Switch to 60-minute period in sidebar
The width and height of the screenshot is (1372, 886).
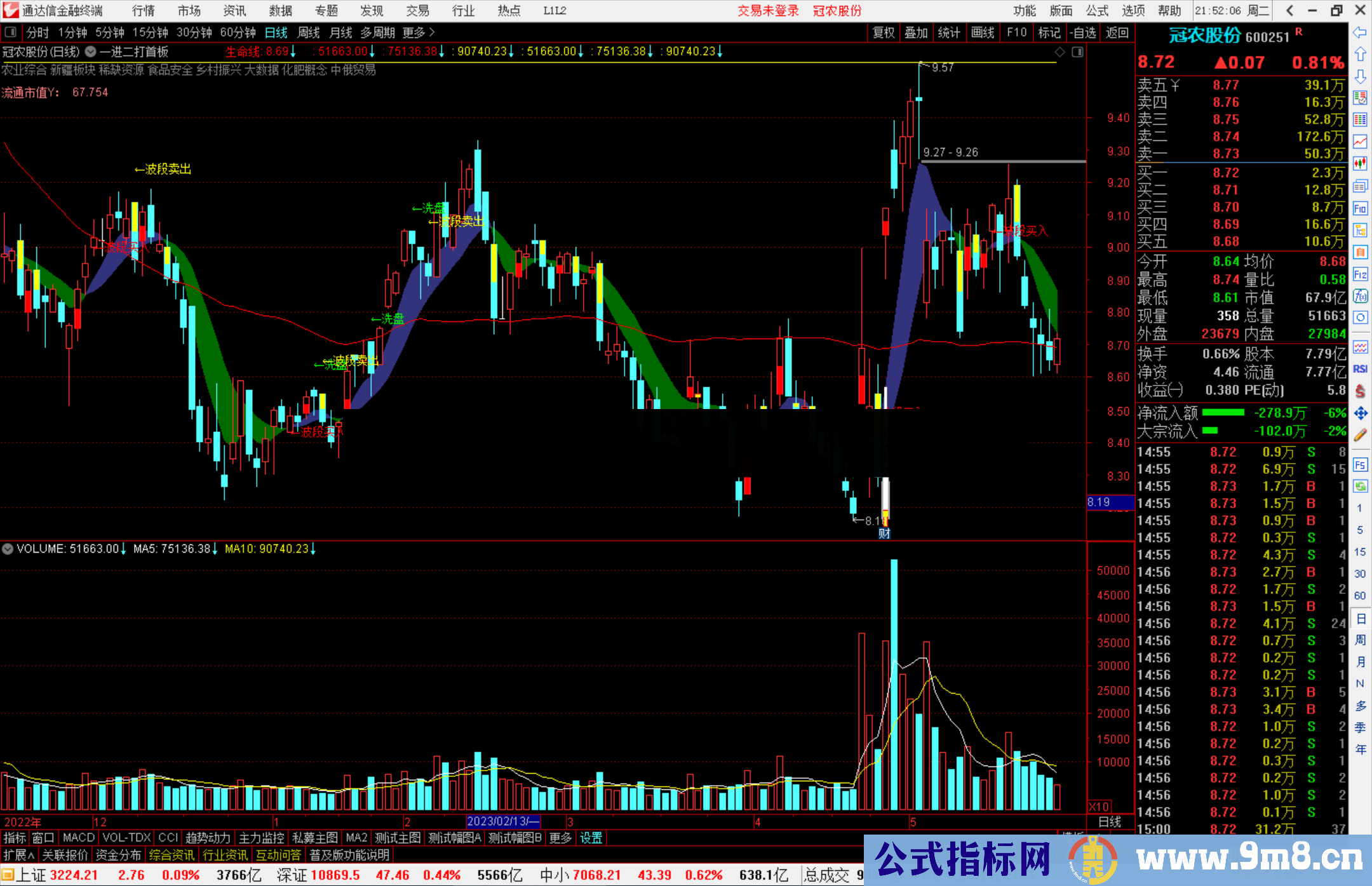(x=1359, y=596)
